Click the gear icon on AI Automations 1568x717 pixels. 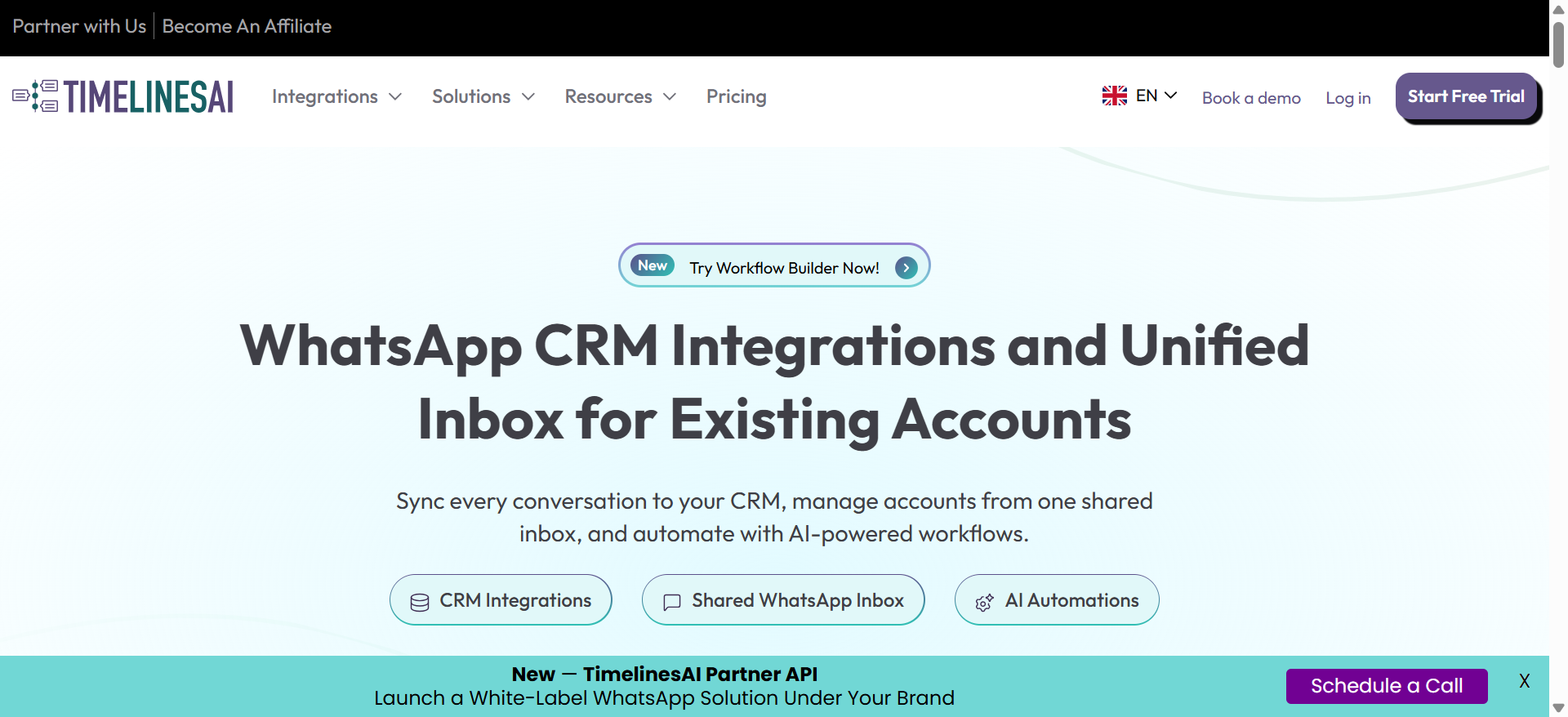pos(985,602)
